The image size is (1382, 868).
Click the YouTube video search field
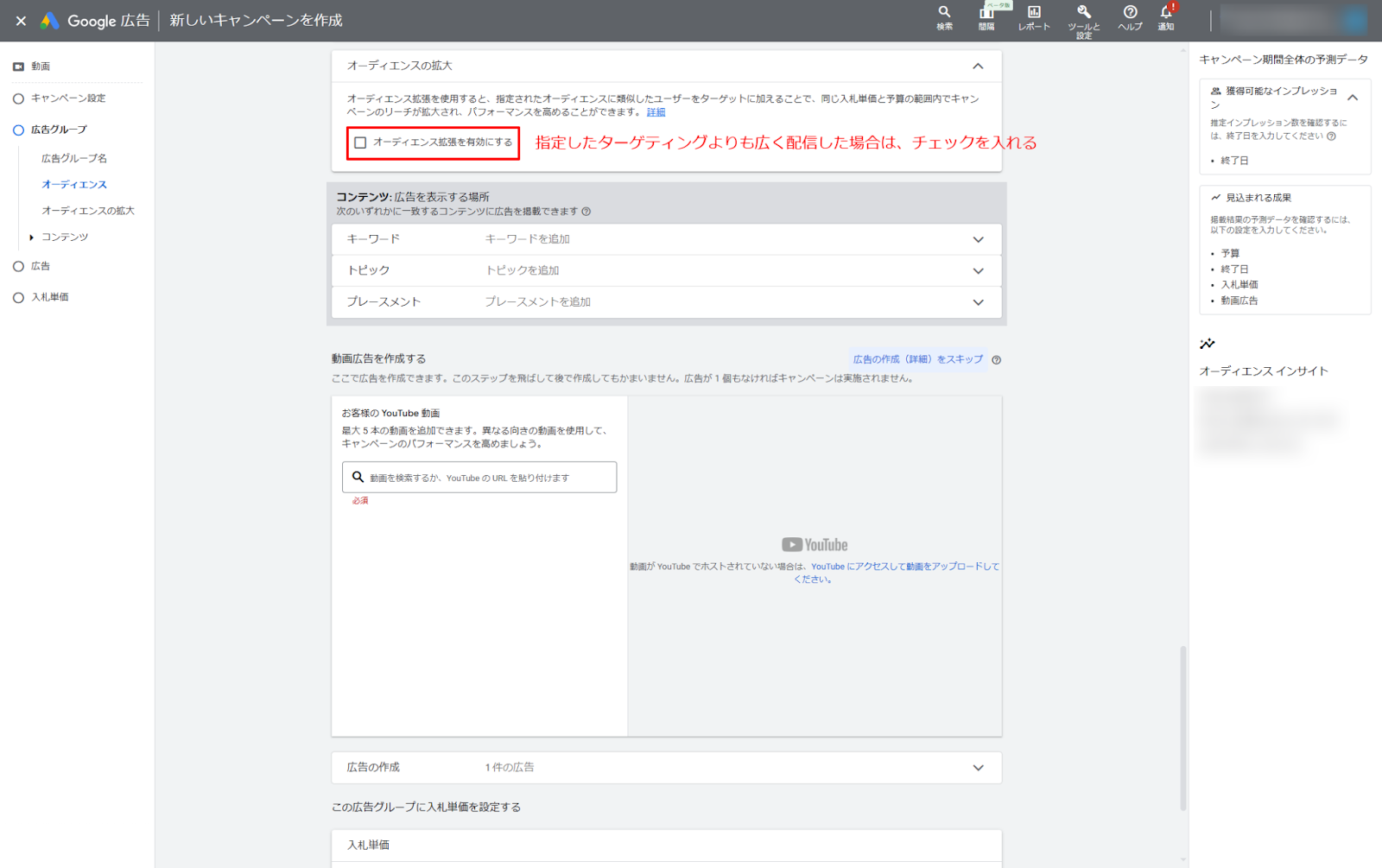click(479, 478)
